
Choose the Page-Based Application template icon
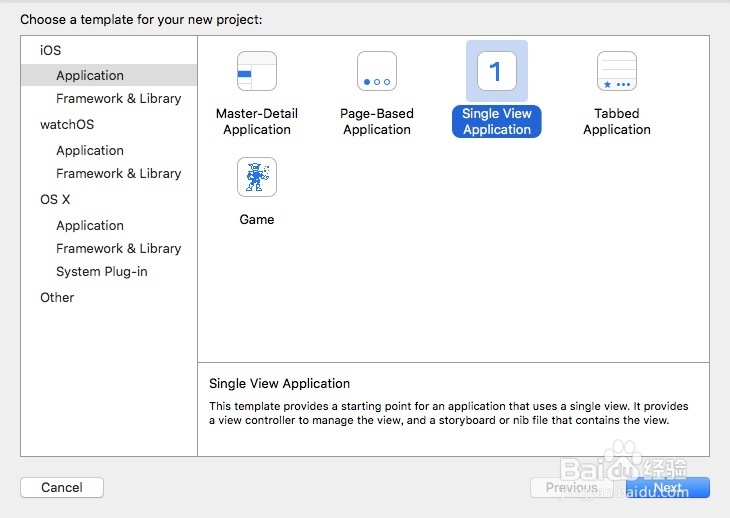[377, 72]
